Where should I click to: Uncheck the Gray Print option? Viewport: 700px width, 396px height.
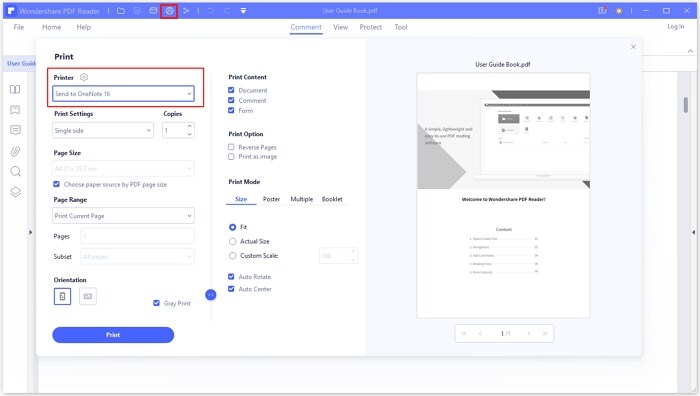pos(156,303)
